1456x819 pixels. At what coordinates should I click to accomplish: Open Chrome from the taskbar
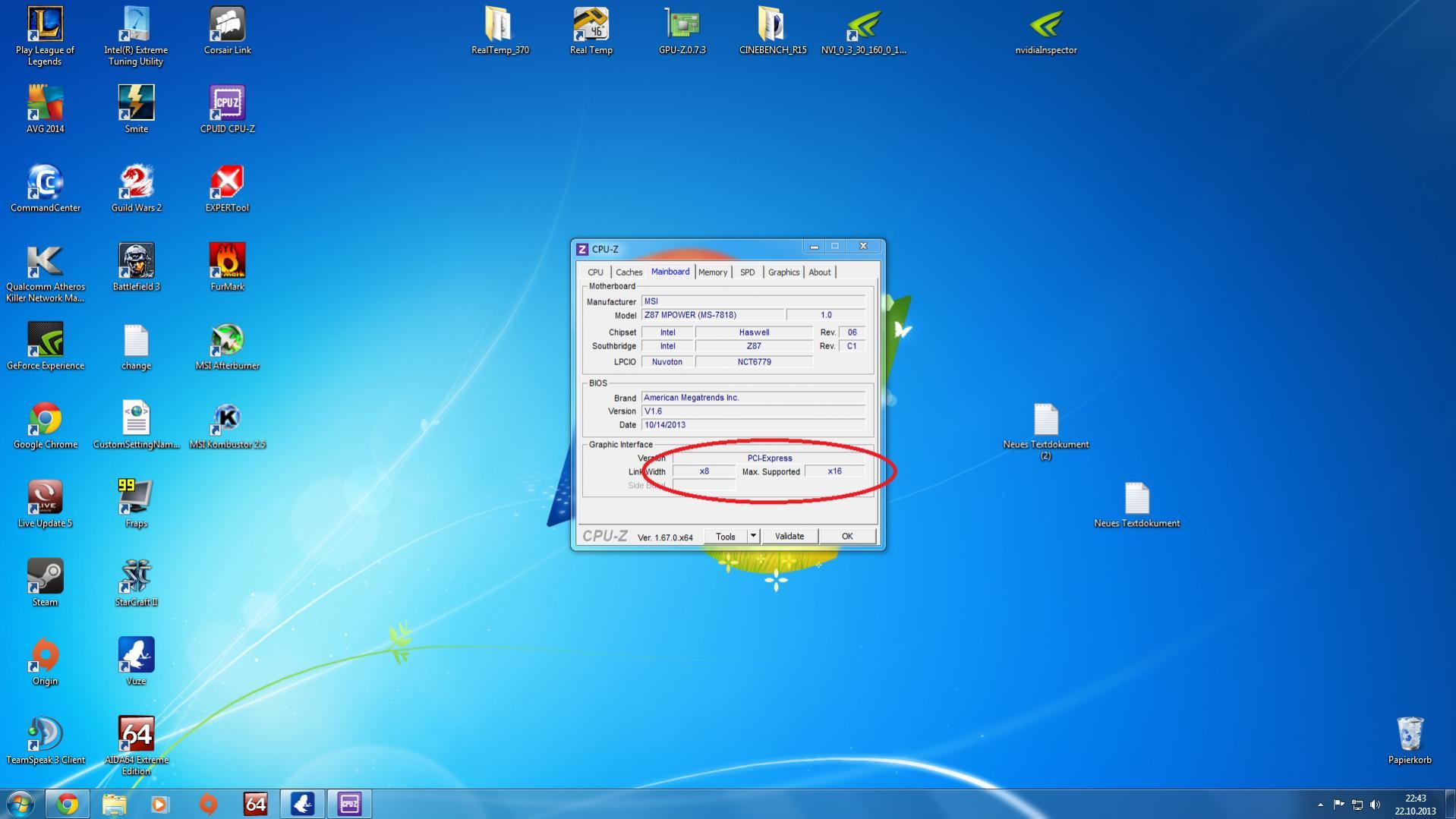(68, 804)
